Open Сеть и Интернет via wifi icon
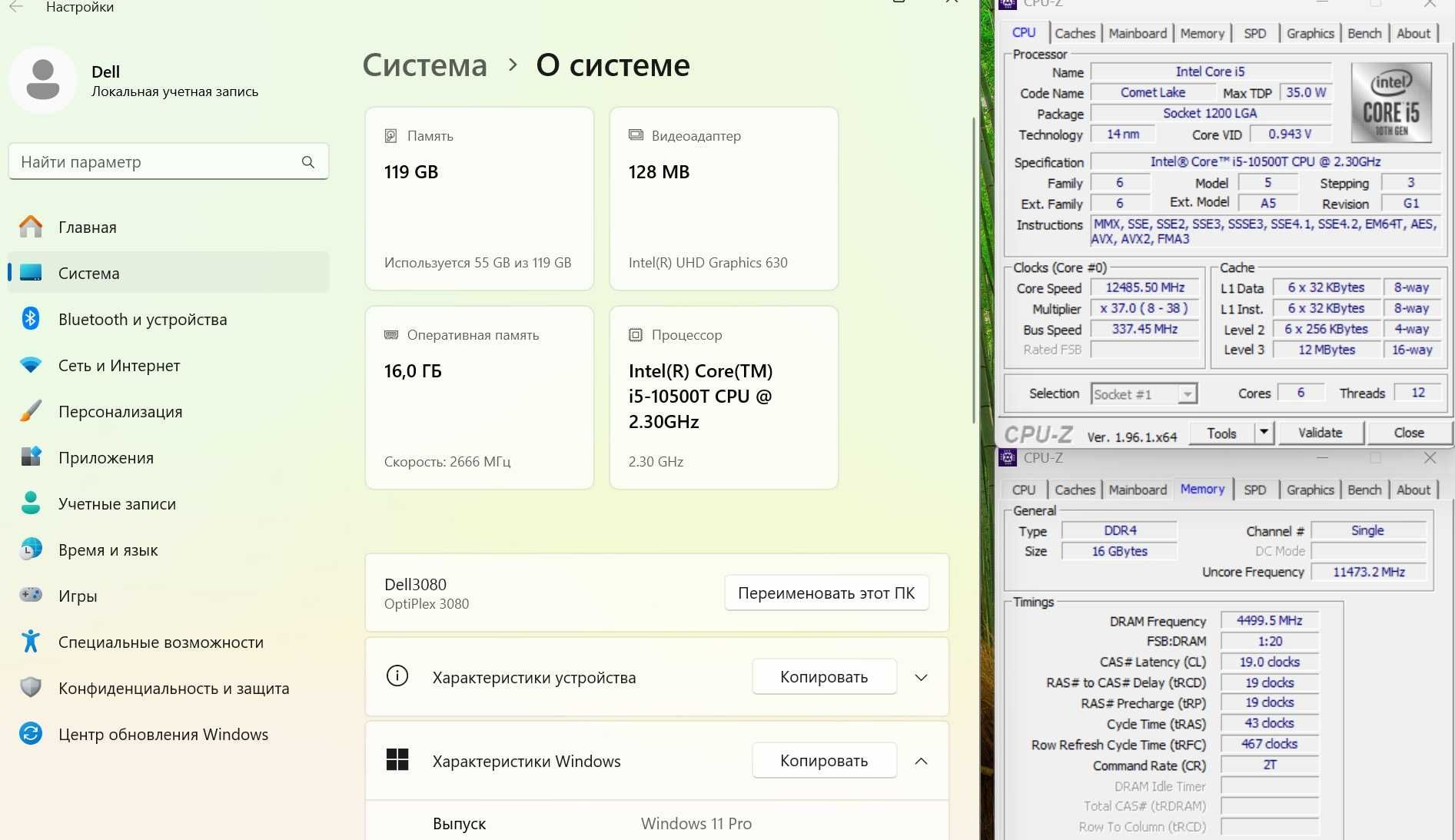This screenshot has height=840, width=1455. point(31,365)
